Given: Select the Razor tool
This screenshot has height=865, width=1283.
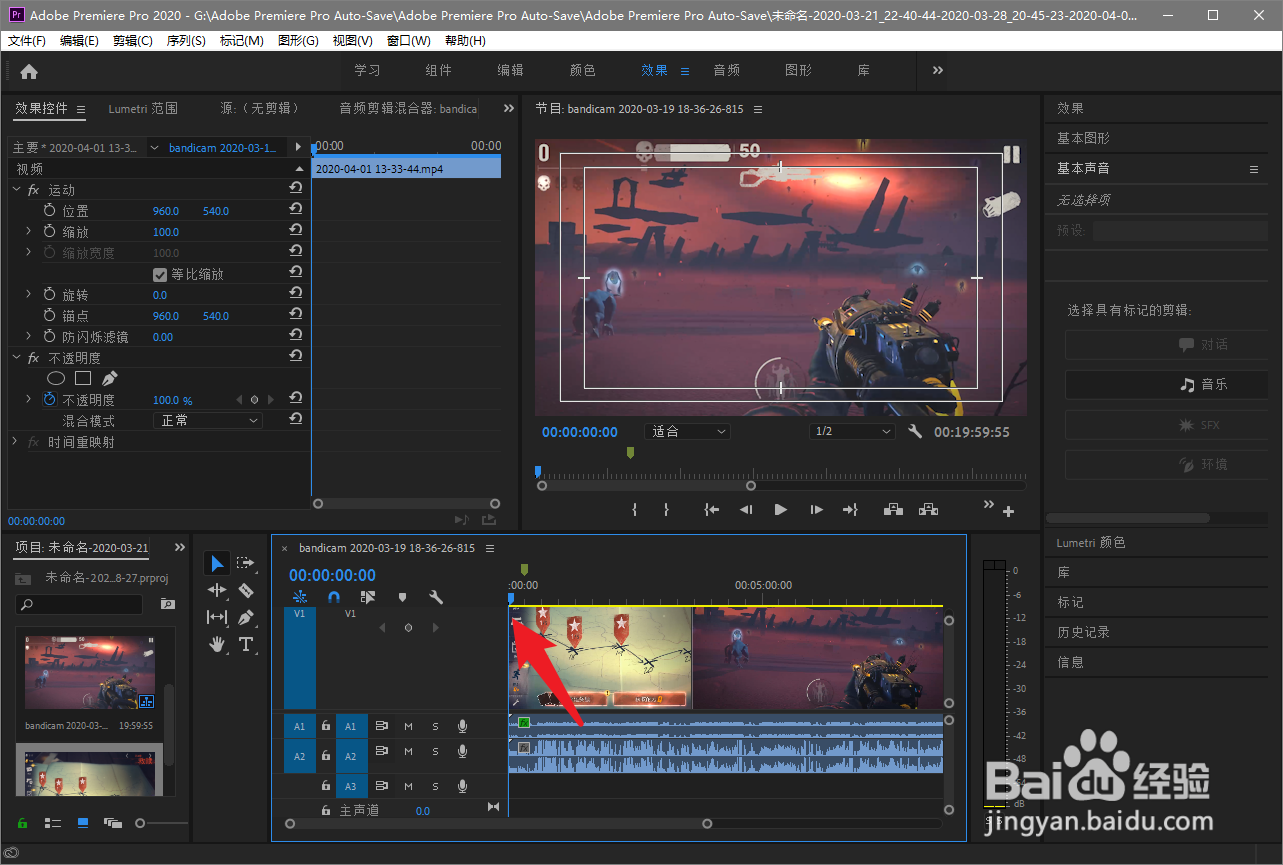Looking at the screenshot, I should point(246,591).
